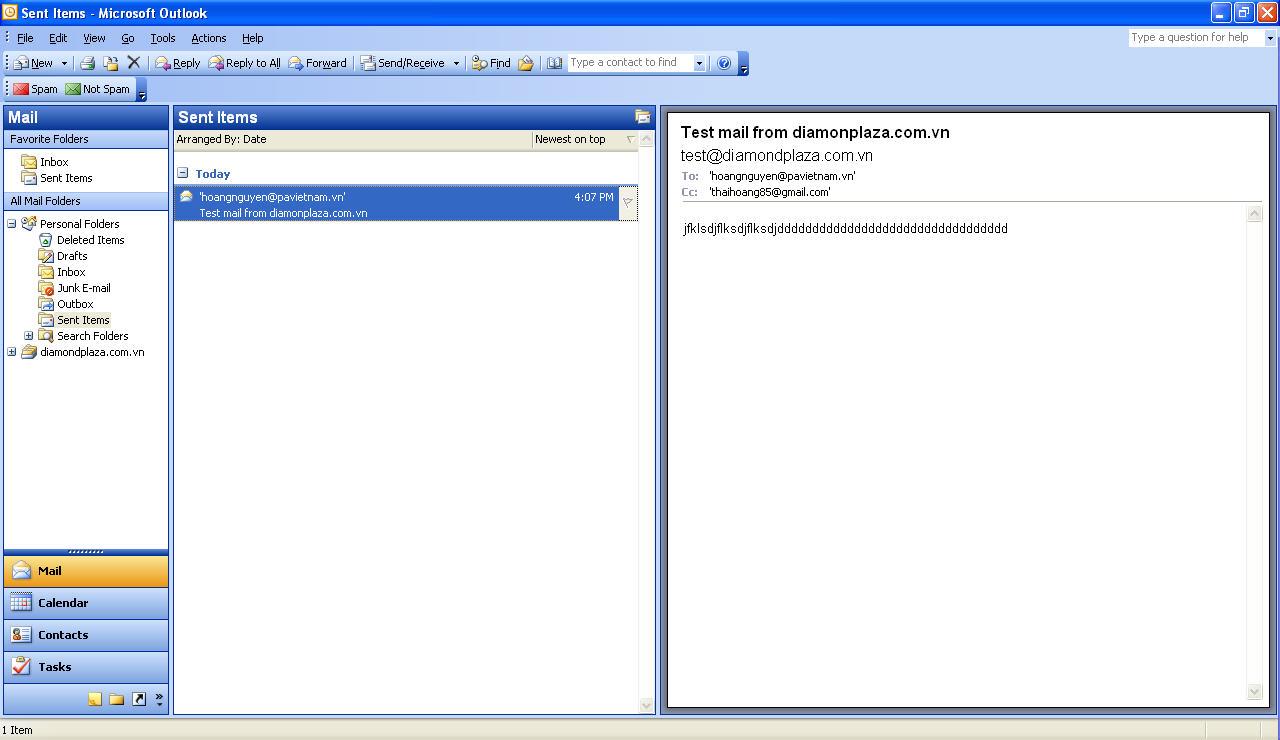Open the Address Book icon
Screen dimensions: 1280x740
(554, 63)
